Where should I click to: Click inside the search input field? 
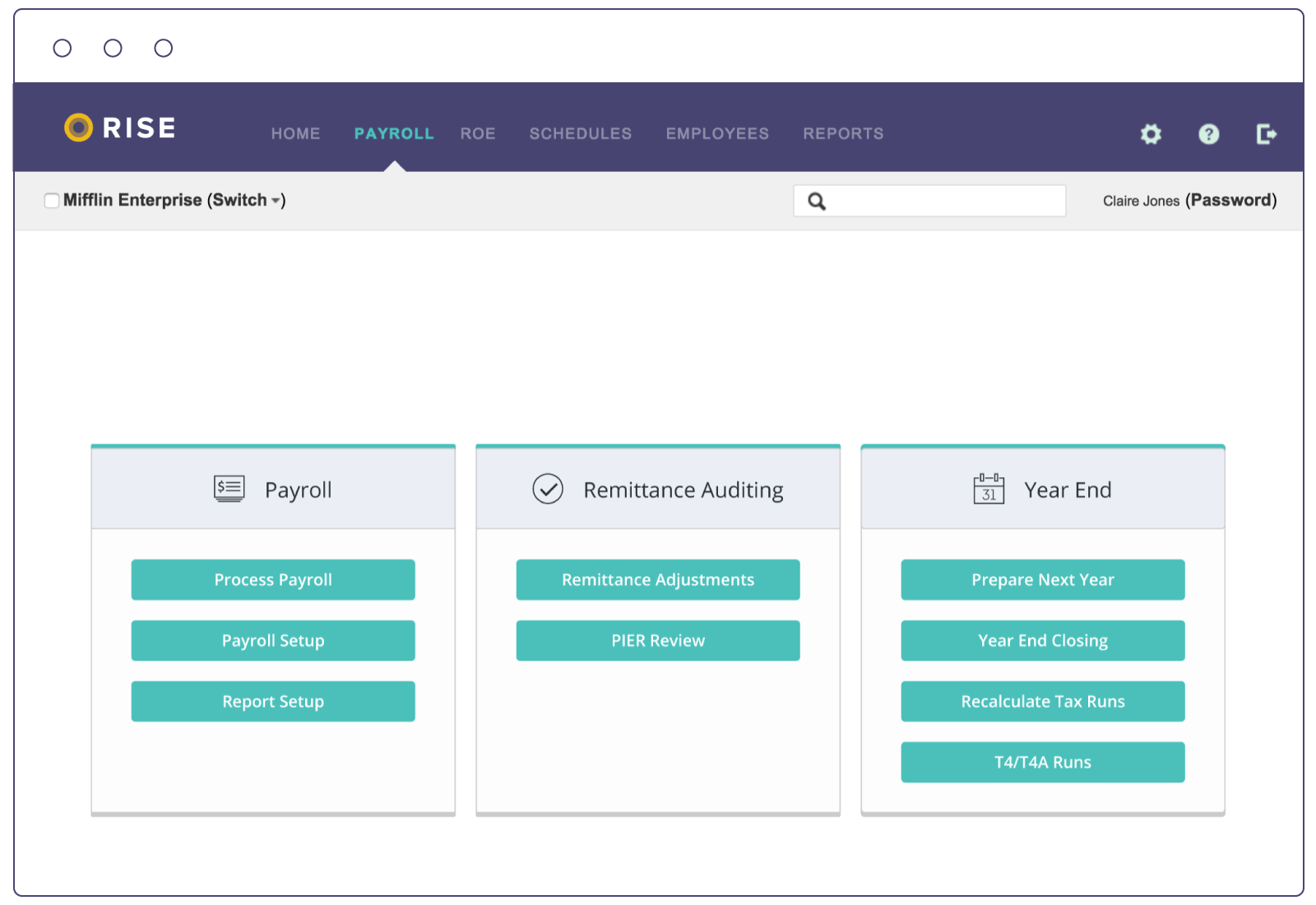[929, 200]
